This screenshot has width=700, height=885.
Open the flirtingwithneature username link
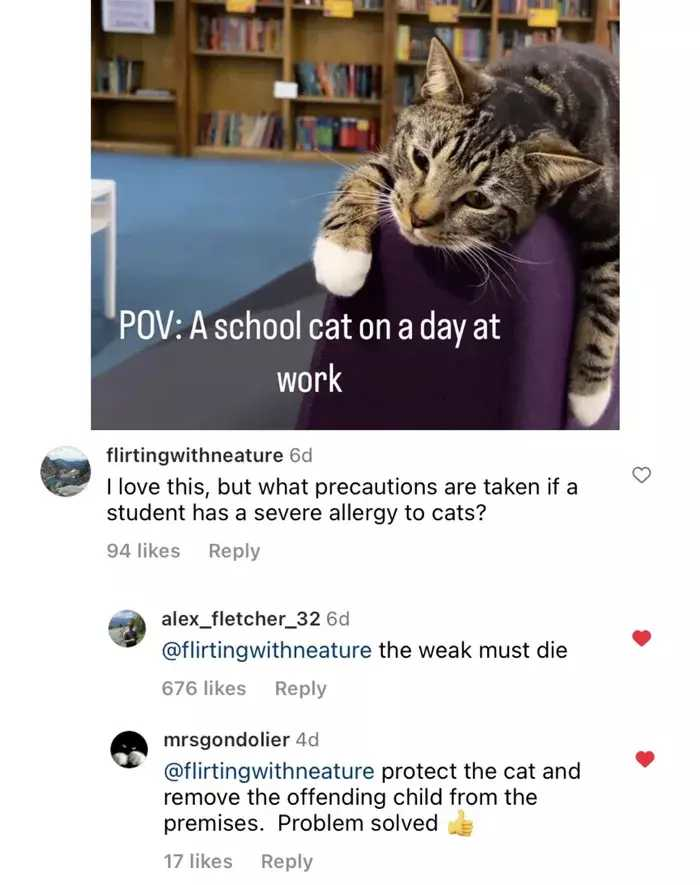[x=195, y=455]
